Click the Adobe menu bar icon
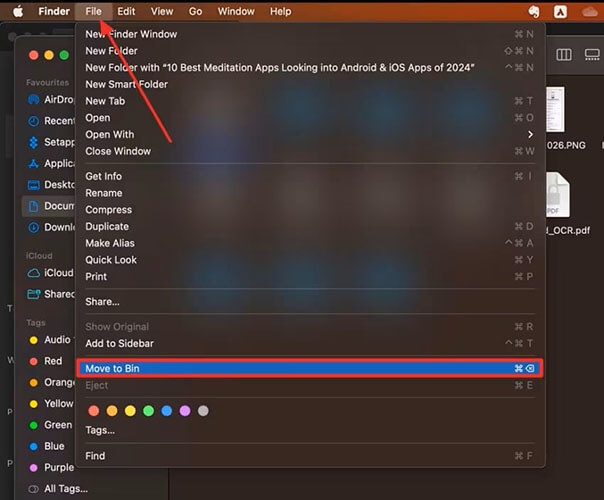The height and width of the screenshot is (500, 604). (x=560, y=12)
